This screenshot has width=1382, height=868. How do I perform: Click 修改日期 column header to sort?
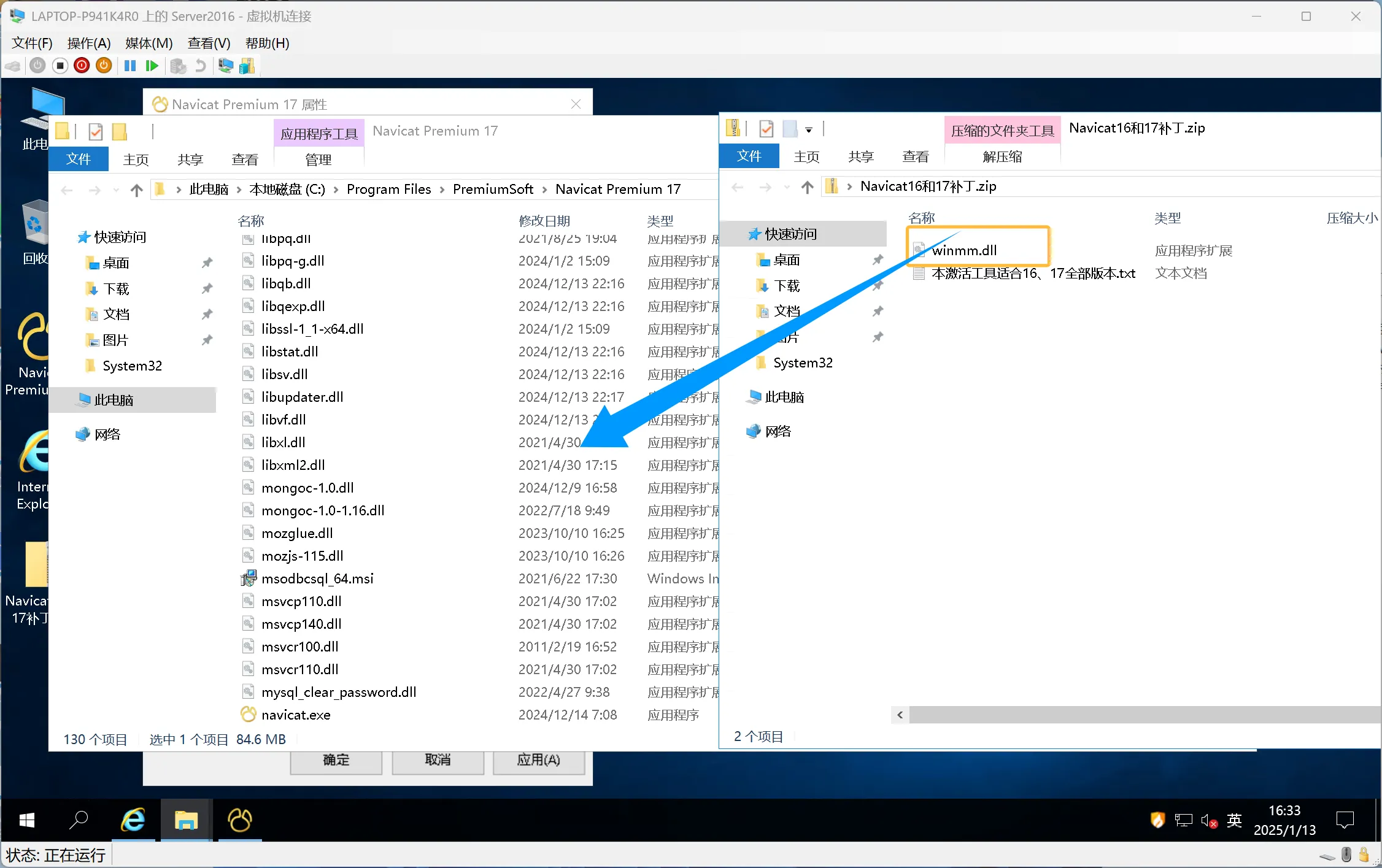coord(544,221)
